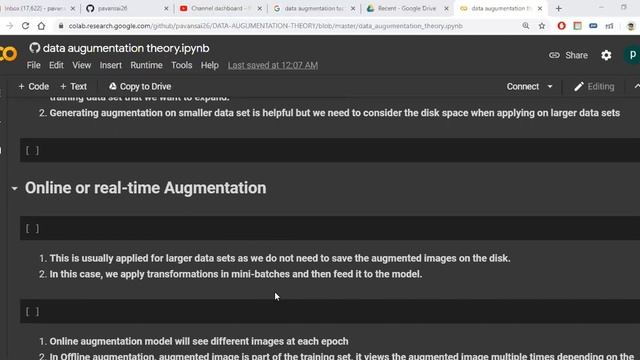Click the lock icon in address bar
Viewport: 640px width, 360px height.
point(60,26)
